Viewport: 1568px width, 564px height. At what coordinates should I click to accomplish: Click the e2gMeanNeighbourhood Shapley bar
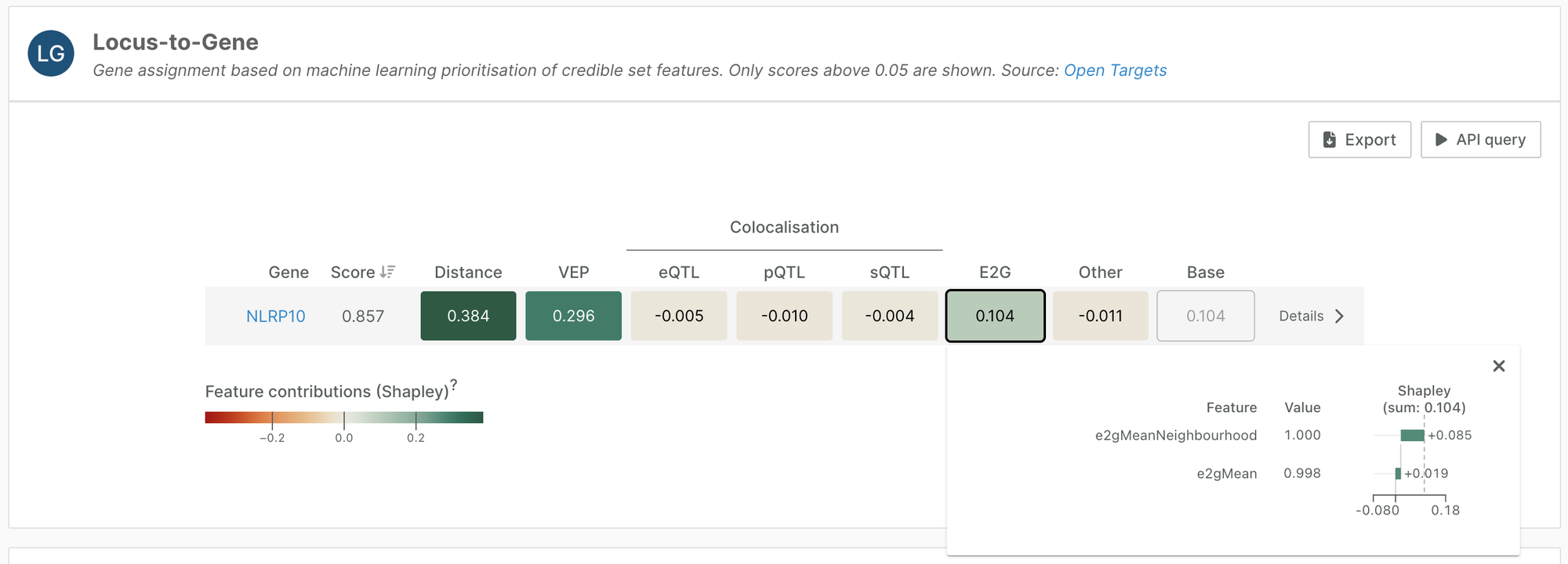[1413, 436]
